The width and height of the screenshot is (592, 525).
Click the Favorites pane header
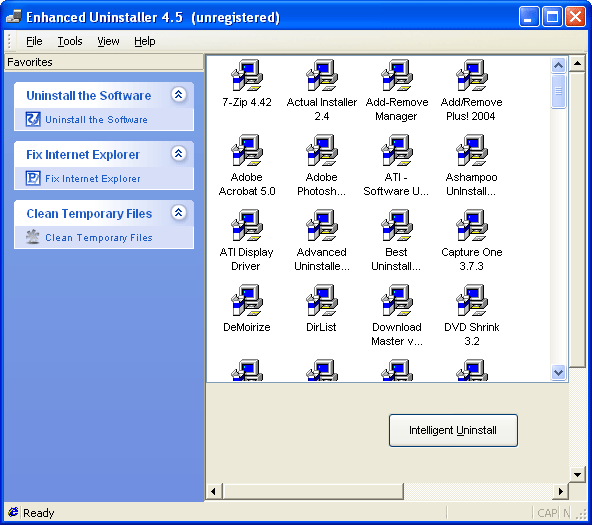point(104,62)
